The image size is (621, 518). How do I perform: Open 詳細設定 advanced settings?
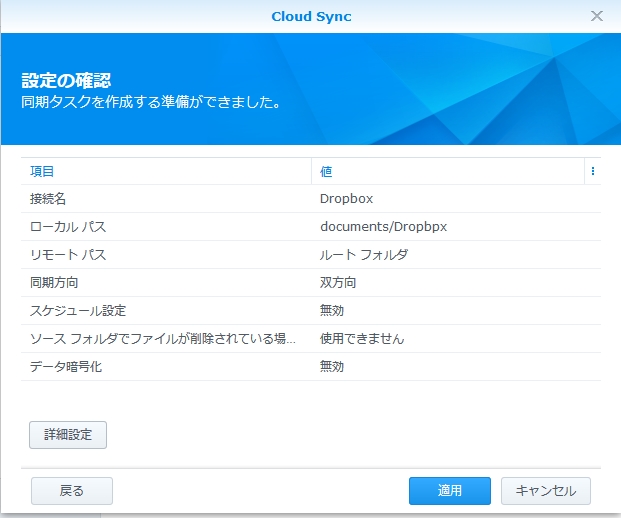point(68,435)
